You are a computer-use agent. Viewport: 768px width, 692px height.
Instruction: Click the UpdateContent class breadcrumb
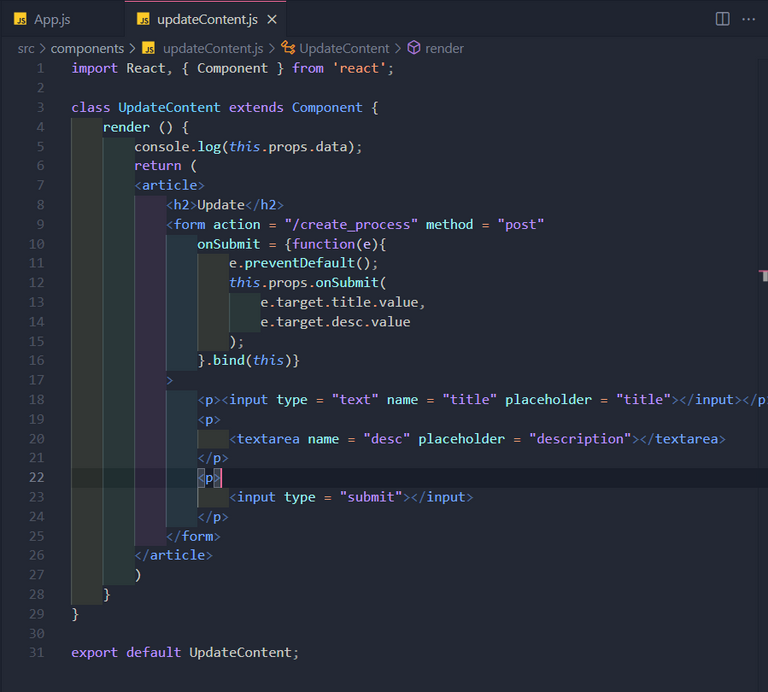pyautogui.click(x=344, y=48)
